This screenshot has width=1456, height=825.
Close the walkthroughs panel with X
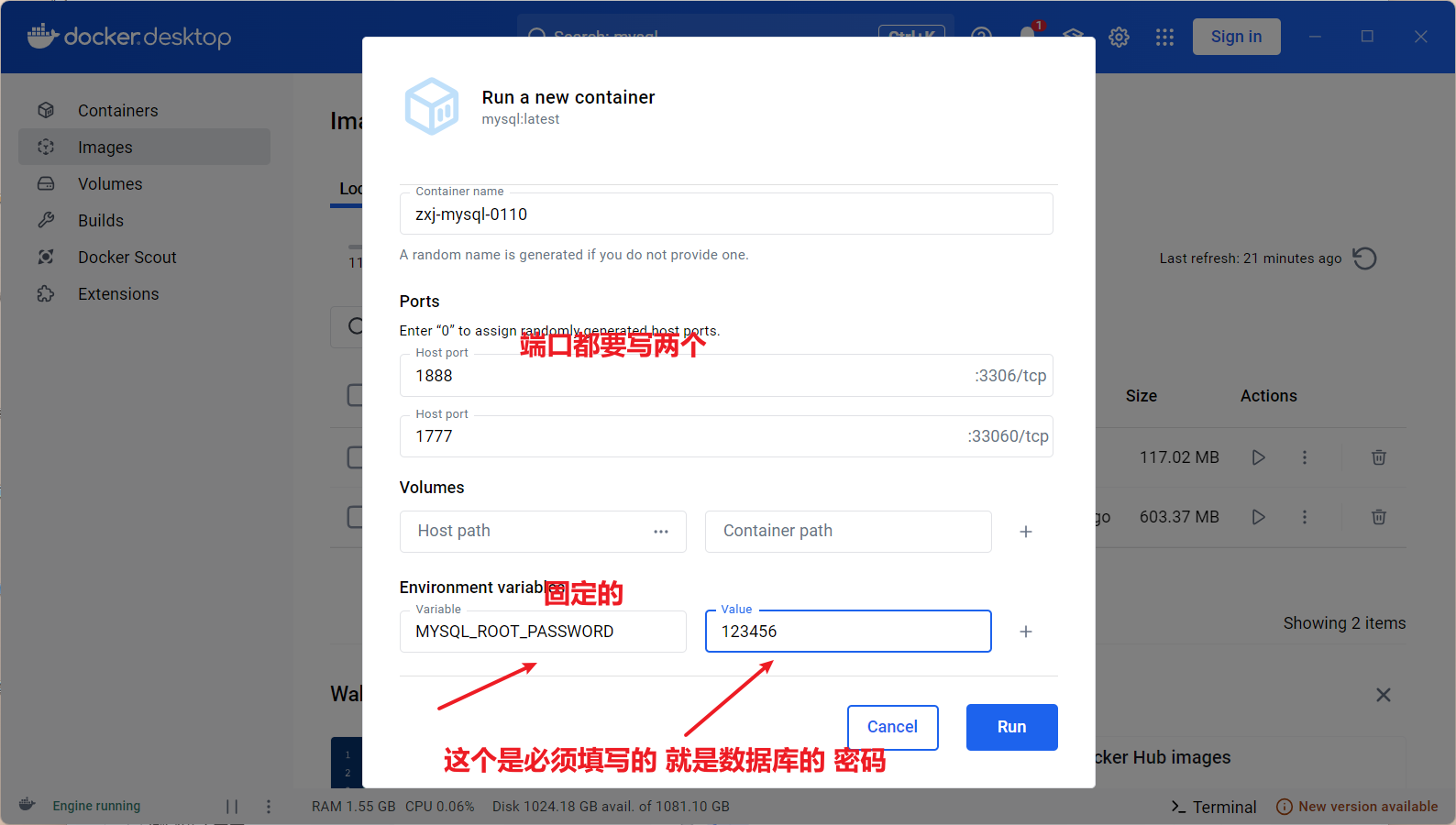pos(1384,695)
